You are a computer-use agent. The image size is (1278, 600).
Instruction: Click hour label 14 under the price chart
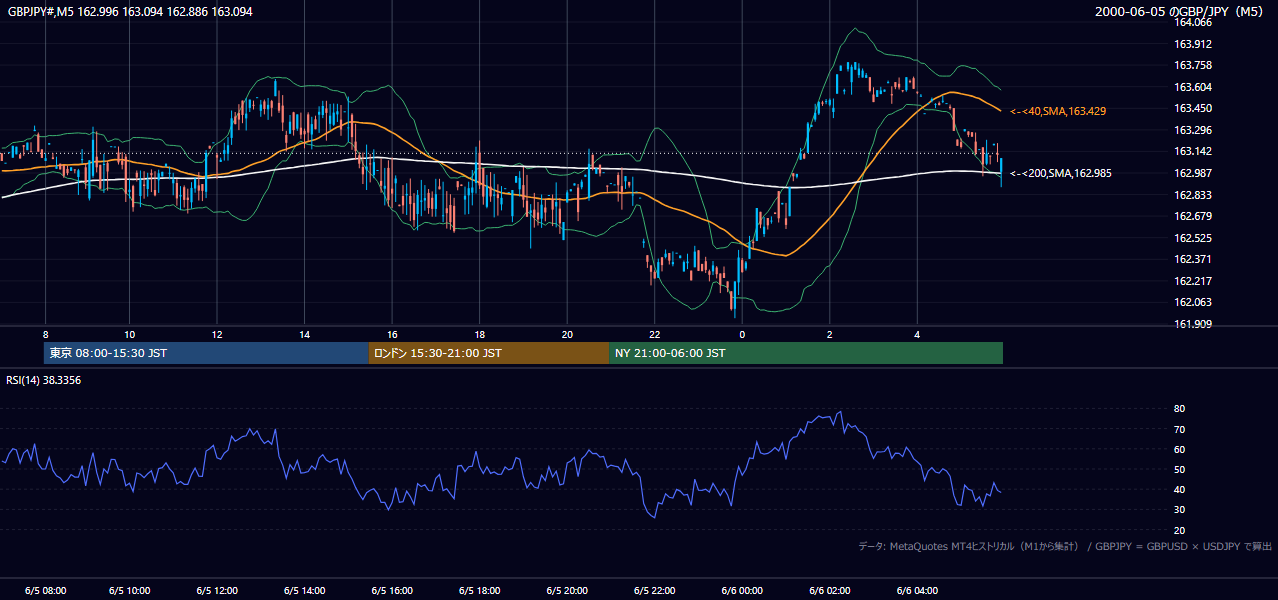[x=305, y=334]
